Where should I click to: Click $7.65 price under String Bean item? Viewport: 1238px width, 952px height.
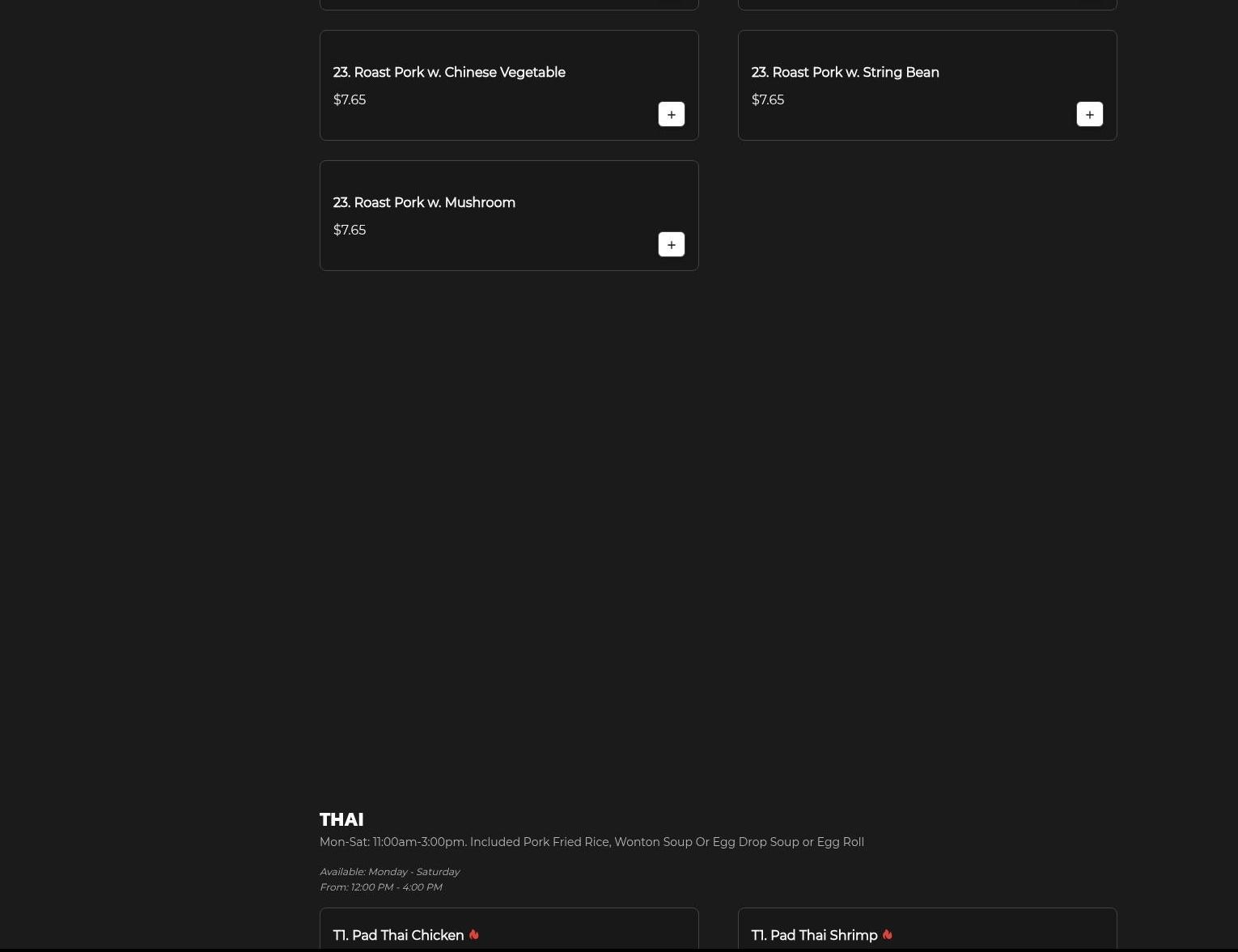coord(767,100)
